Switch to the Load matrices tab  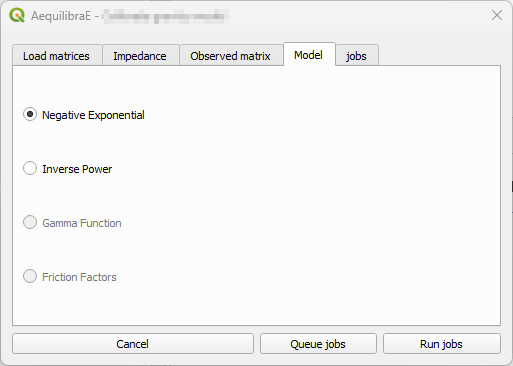(x=57, y=55)
